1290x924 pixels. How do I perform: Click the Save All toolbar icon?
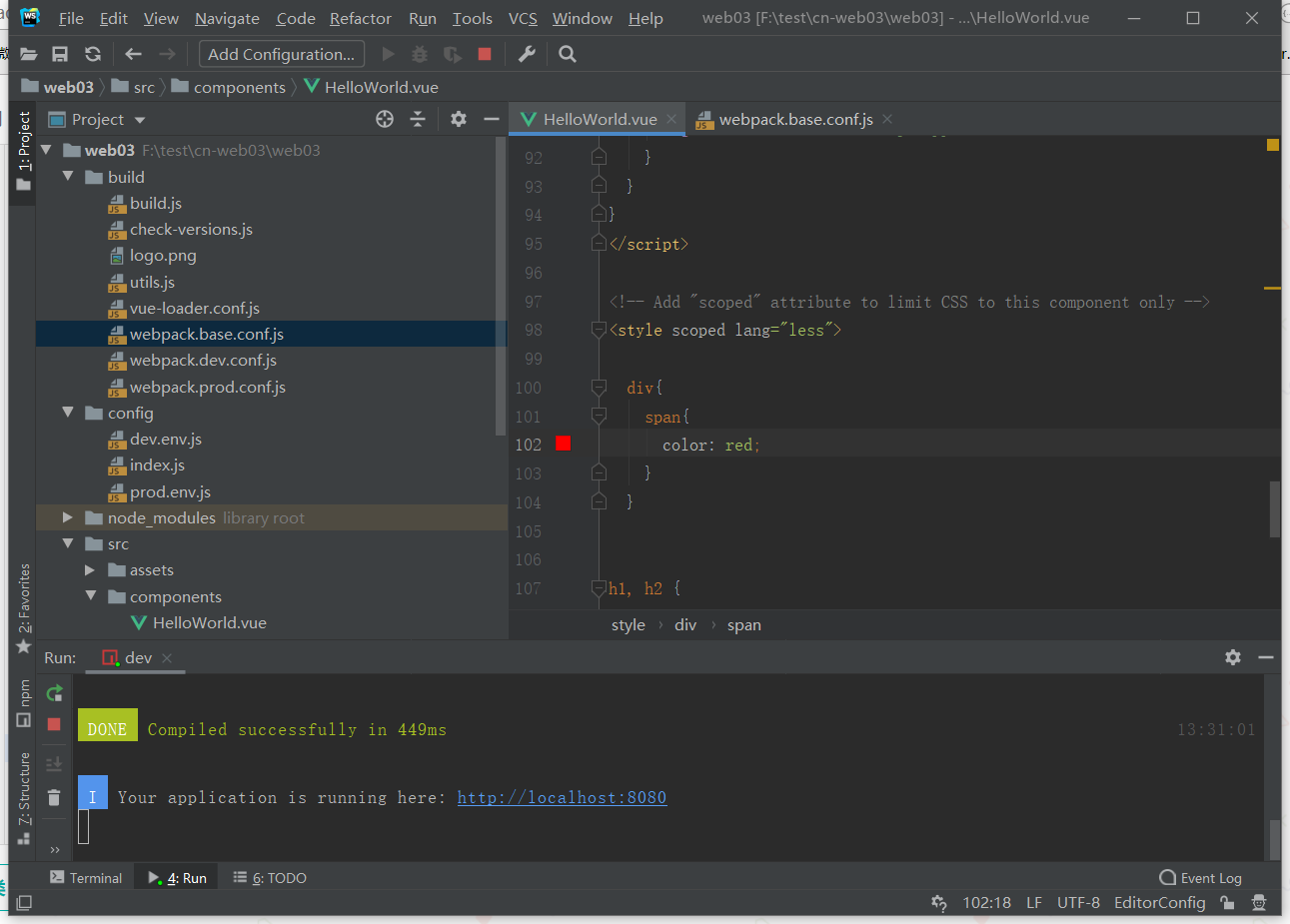pos(60,54)
